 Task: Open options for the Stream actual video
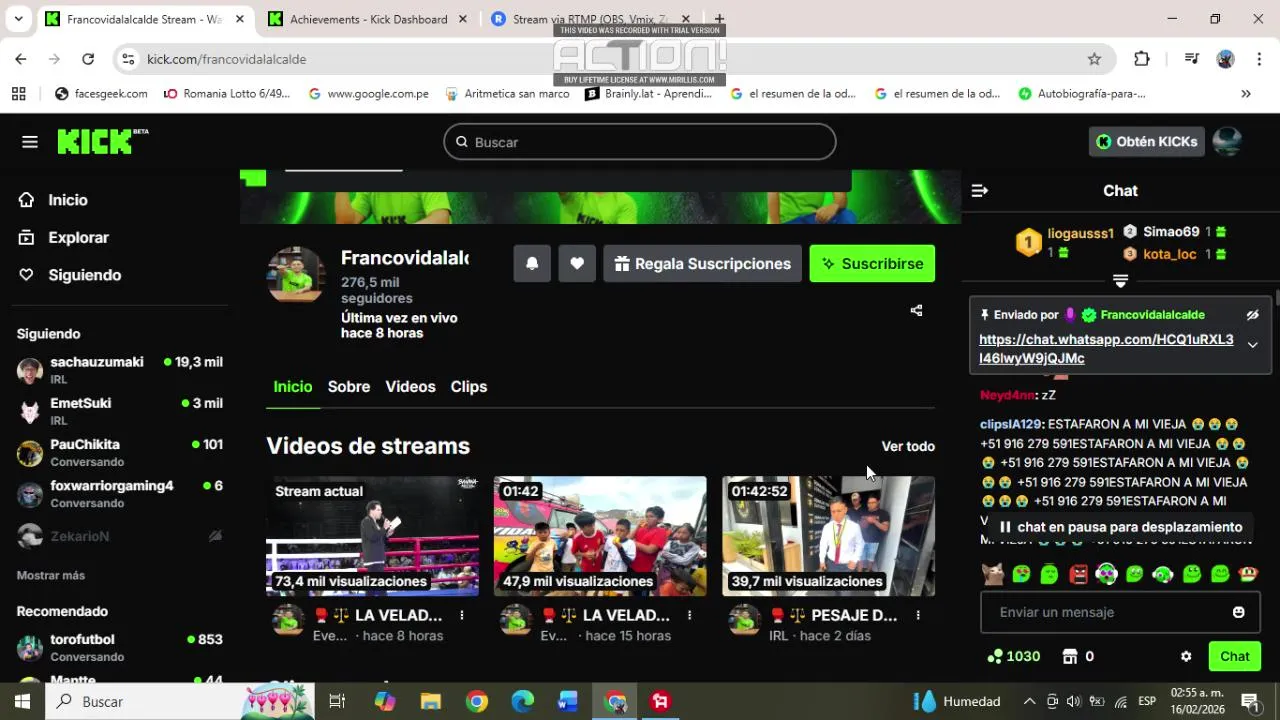click(462, 615)
